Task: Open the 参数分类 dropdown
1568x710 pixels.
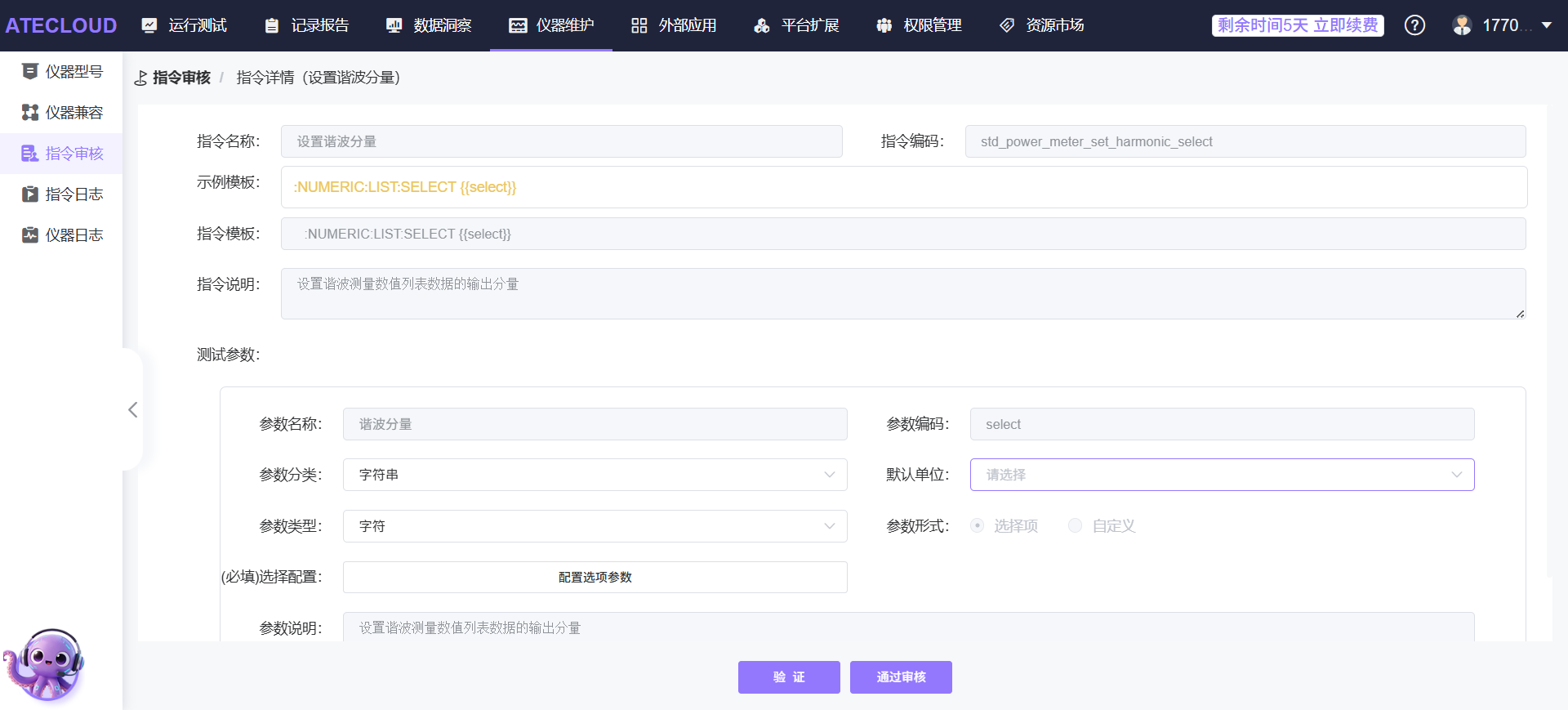Action: tap(595, 475)
